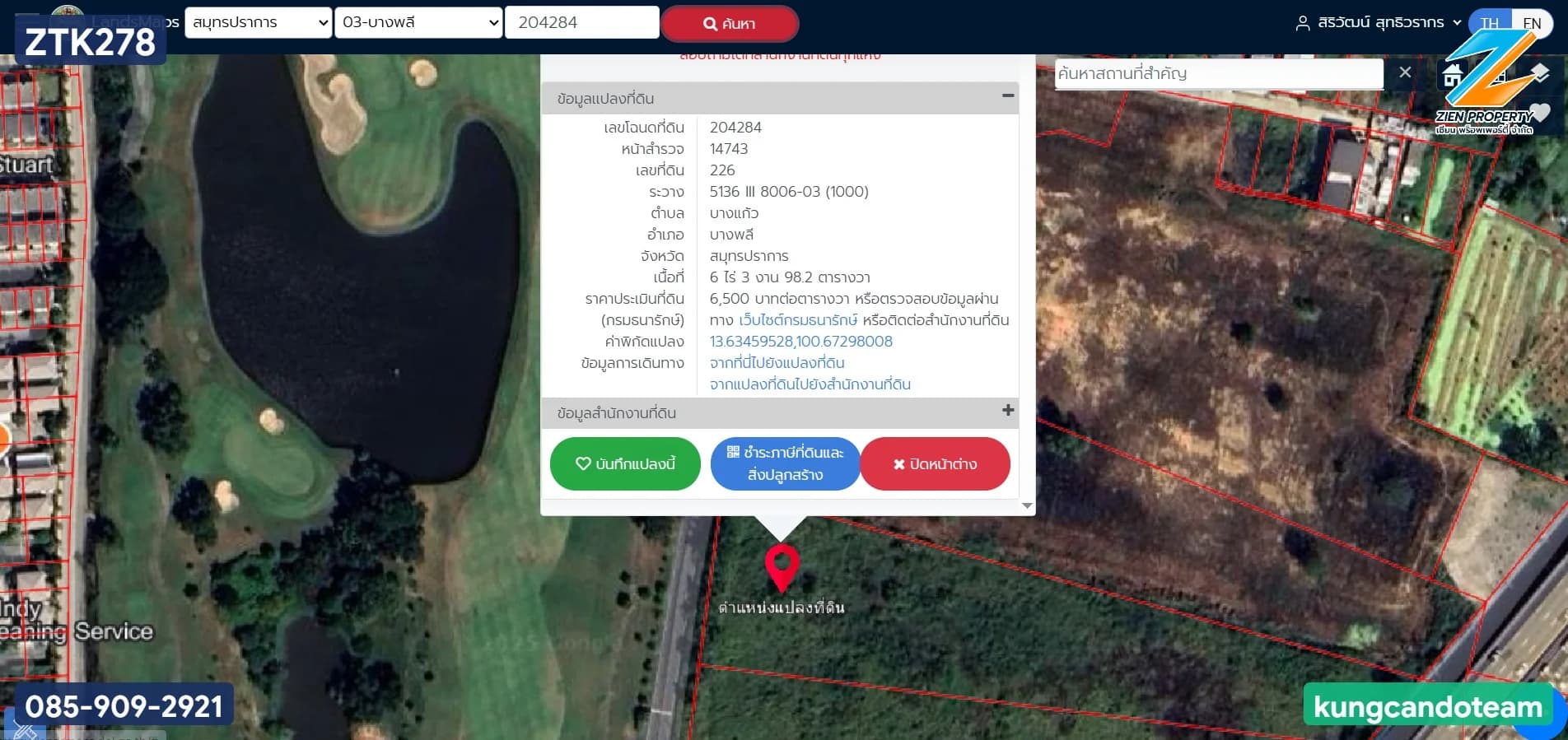The width and height of the screenshot is (1568, 740).
Task: Click green บันทึกแปลงนี้ save parcel button
Action: point(625,463)
